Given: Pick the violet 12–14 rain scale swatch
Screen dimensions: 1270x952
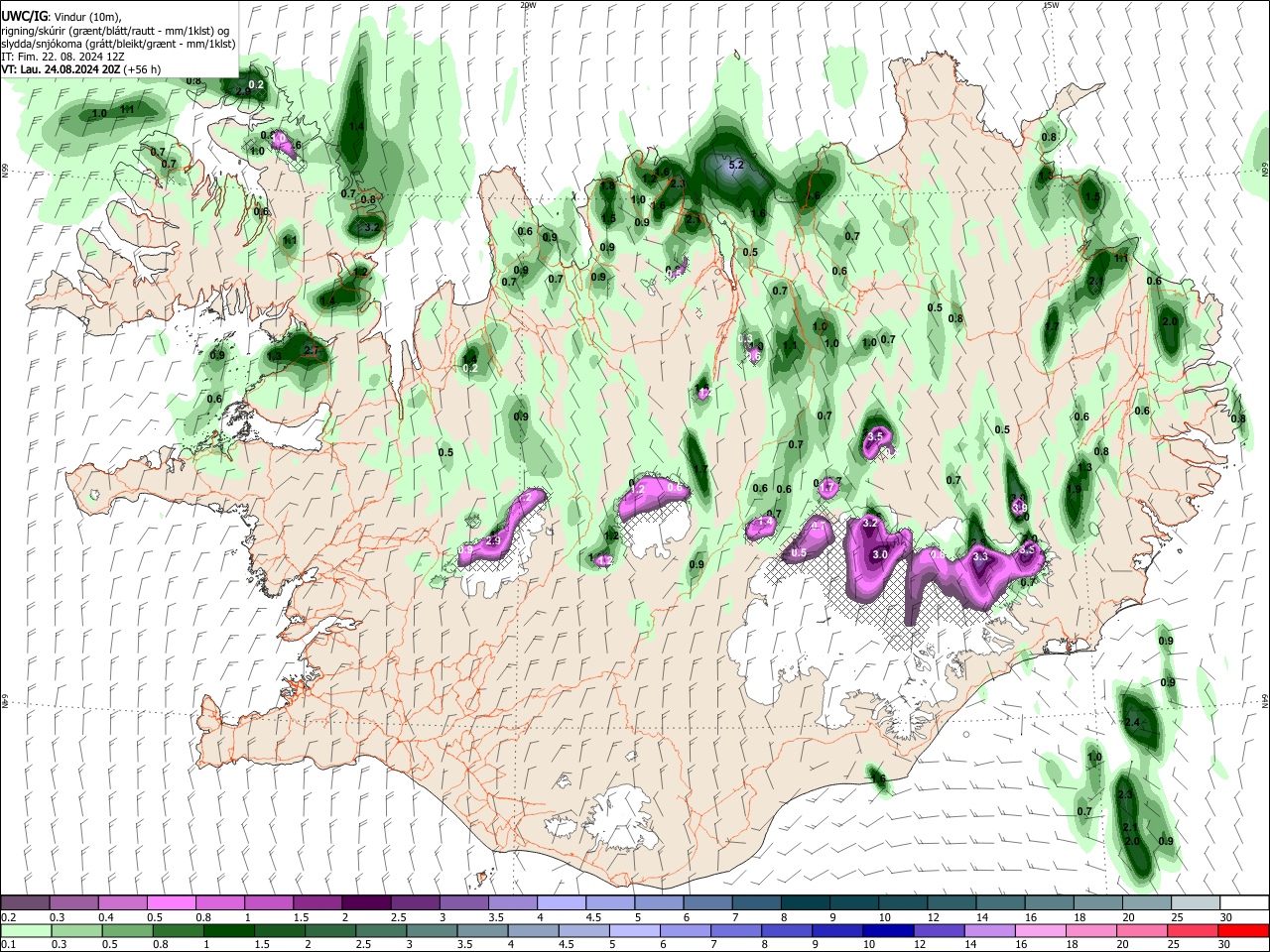Looking at the screenshot, I should (941, 931).
